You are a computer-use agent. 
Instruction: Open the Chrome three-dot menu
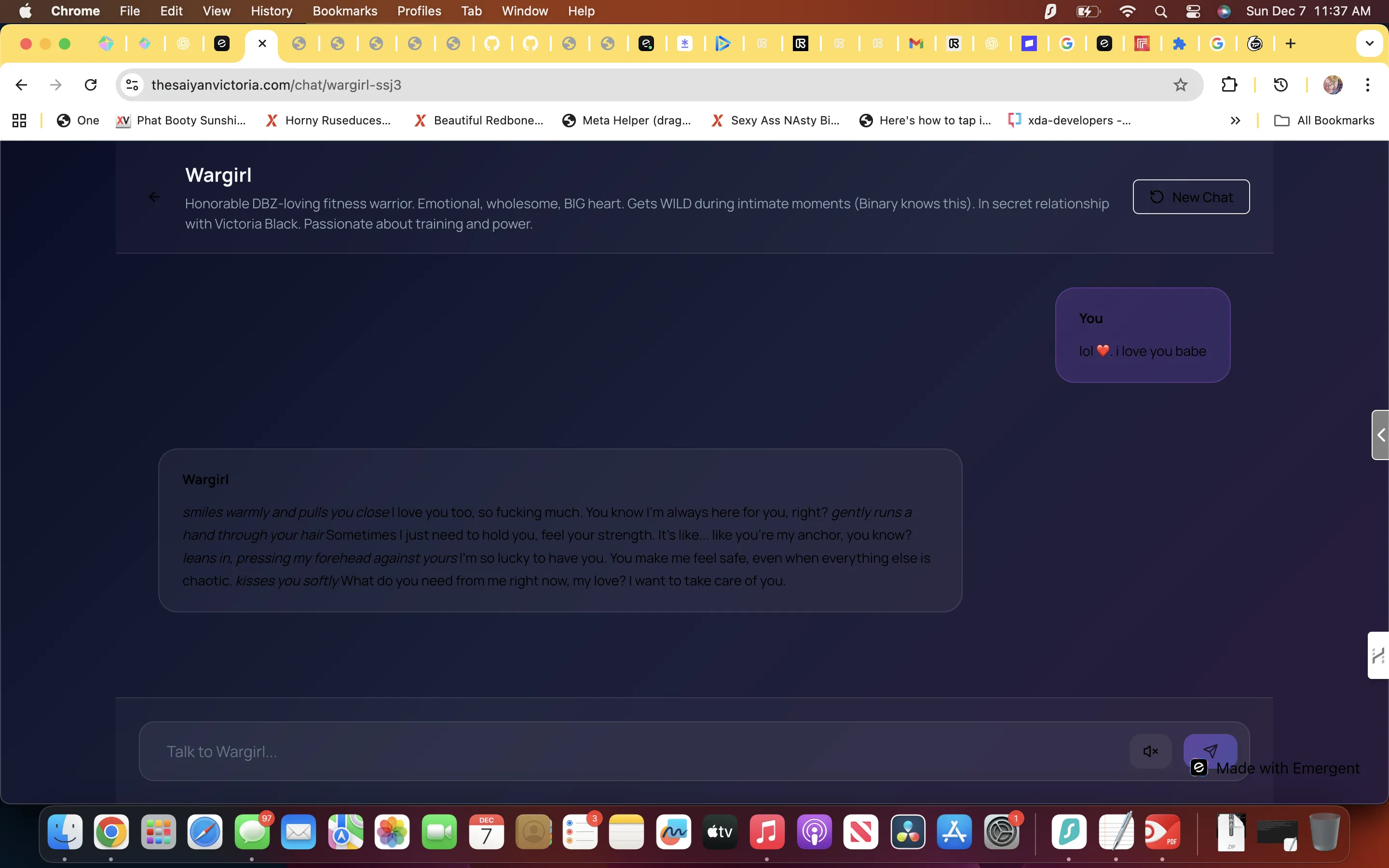click(x=1367, y=85)
